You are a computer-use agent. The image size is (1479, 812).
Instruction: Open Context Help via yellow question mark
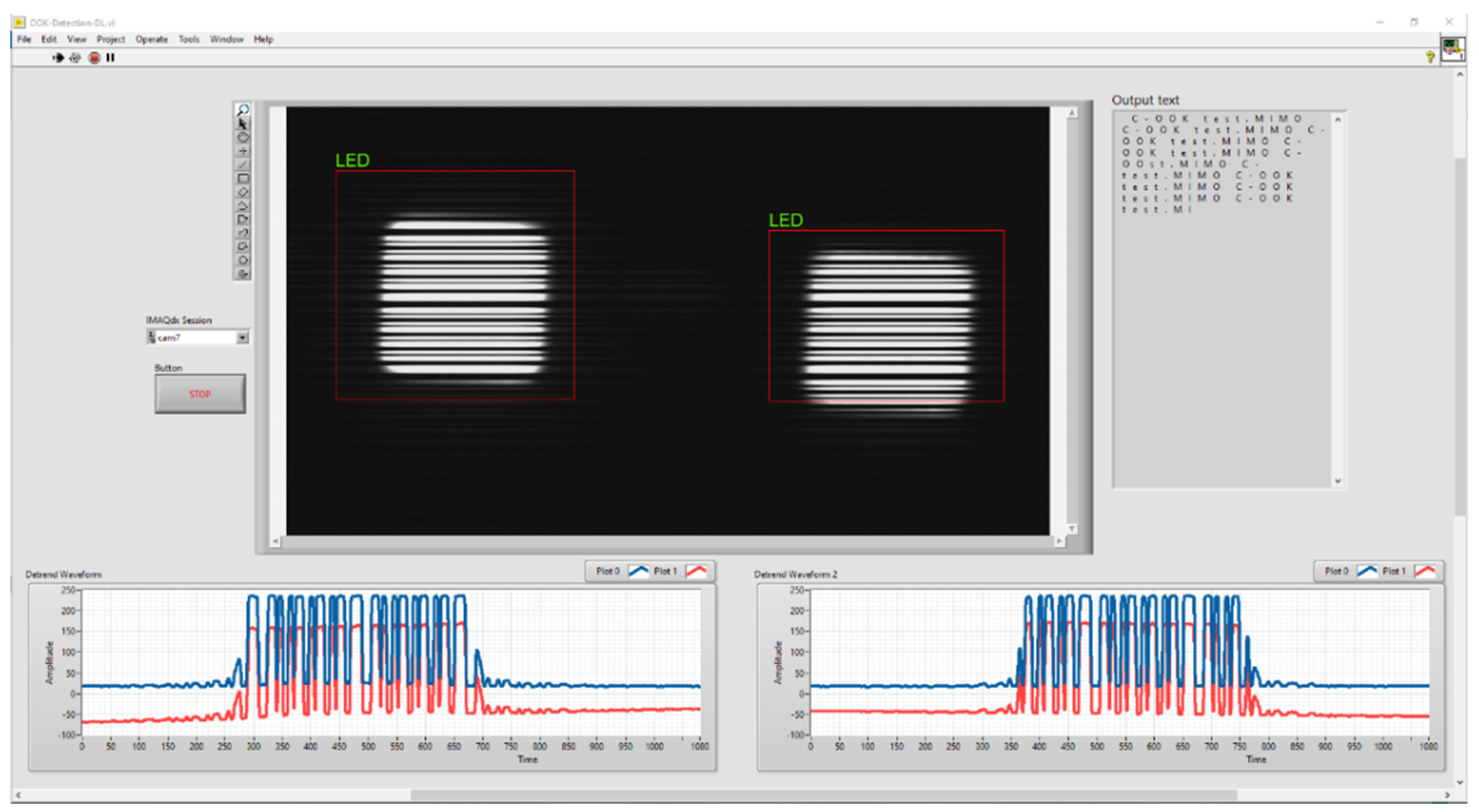click(1430, 58)
